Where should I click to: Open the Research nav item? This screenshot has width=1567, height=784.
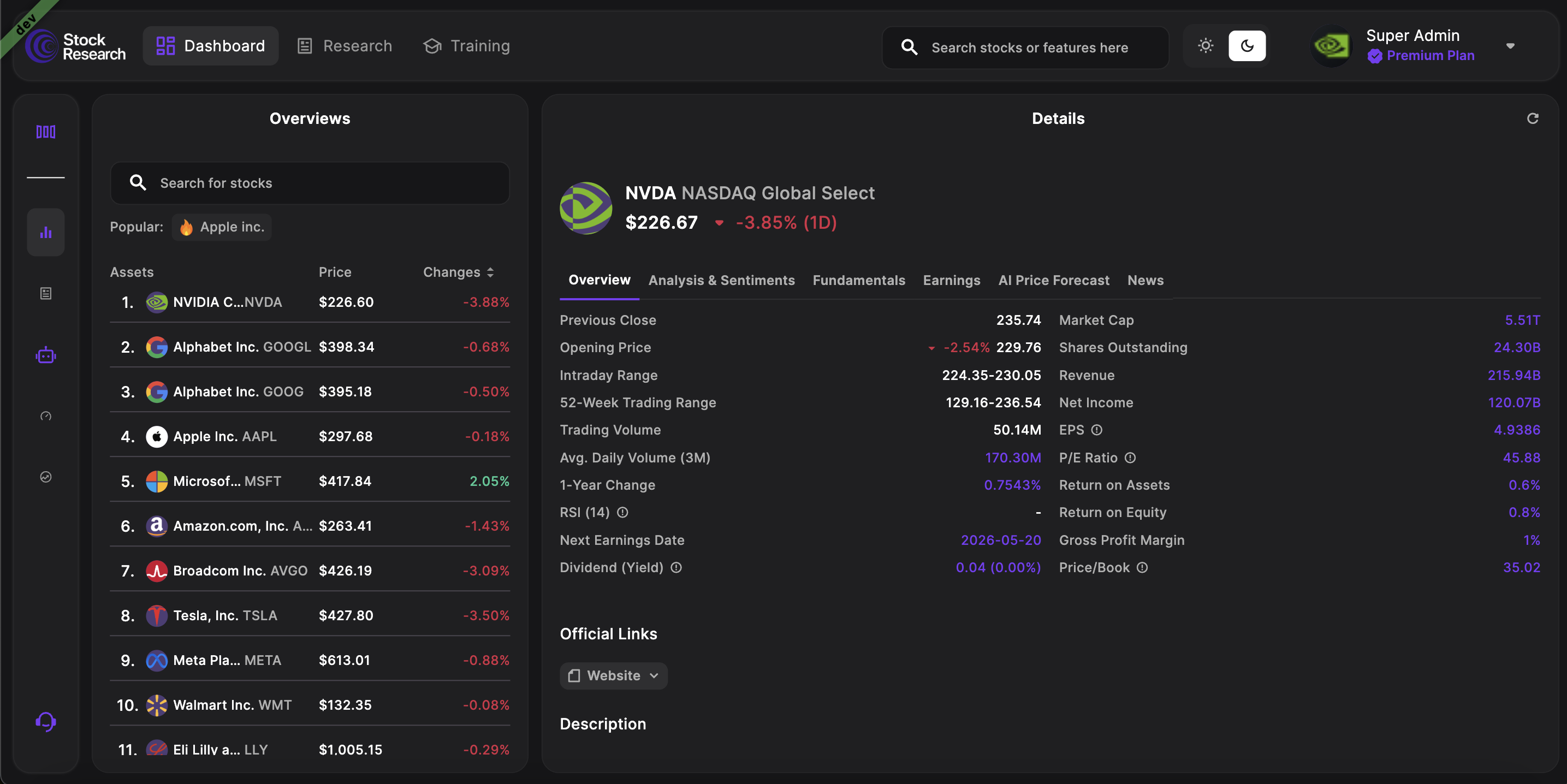345,46
